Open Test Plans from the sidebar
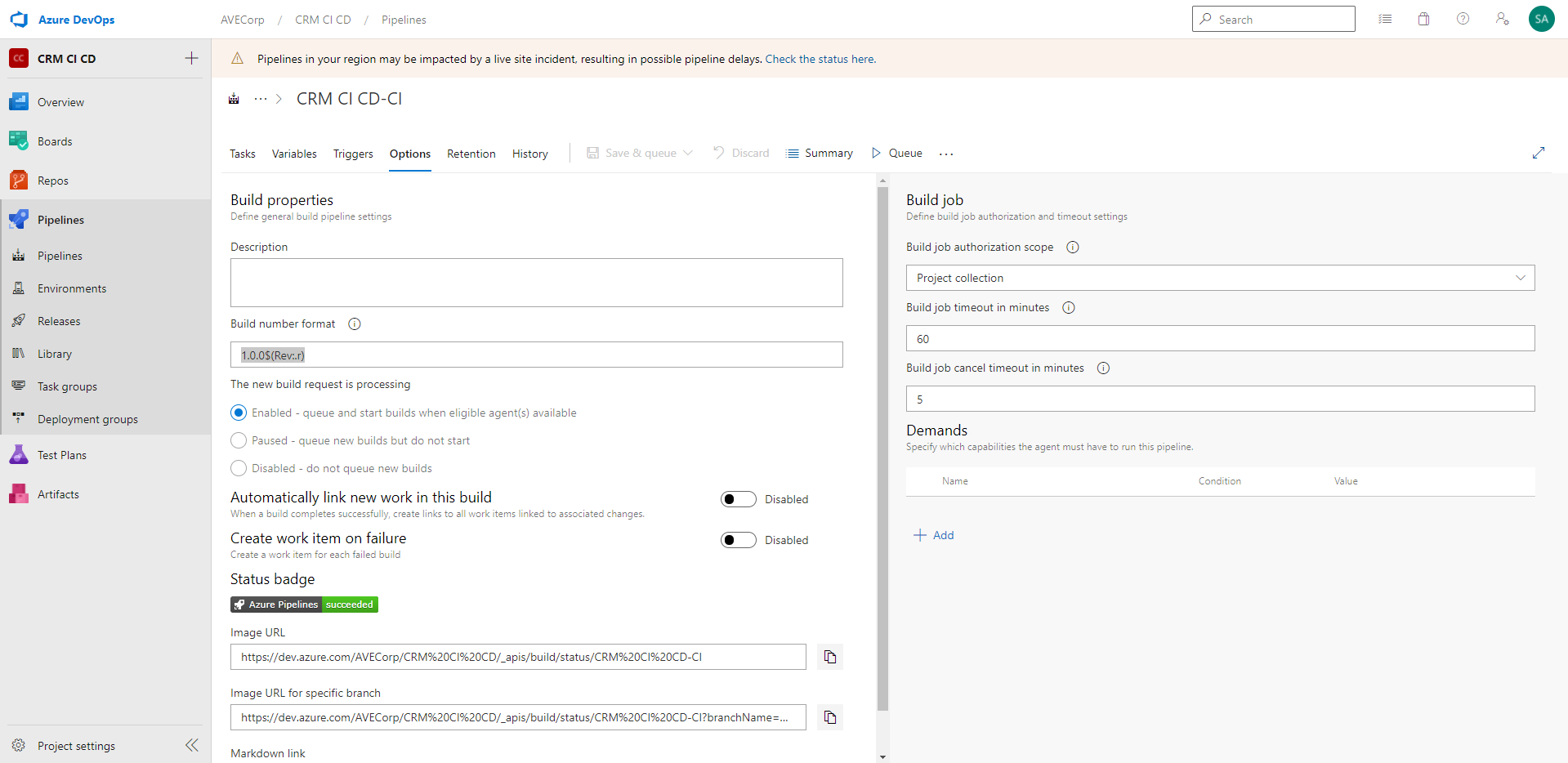 pyautogui.click(x=62, y=454)
